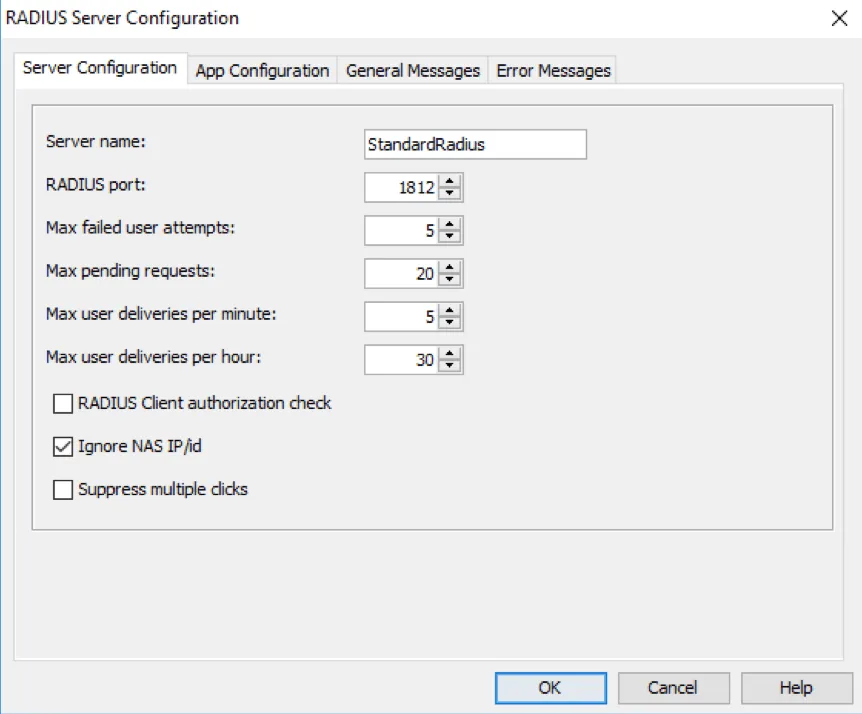Open the General Messages tab
The width and height of the screenshot is (862, 714).
(412, 70)
